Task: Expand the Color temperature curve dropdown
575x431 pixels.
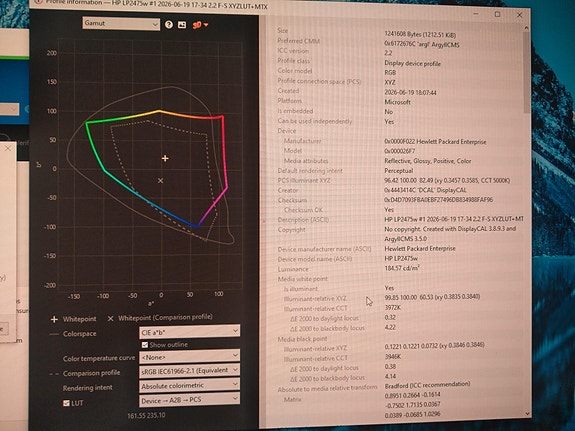Action: [x=189, y=357]
